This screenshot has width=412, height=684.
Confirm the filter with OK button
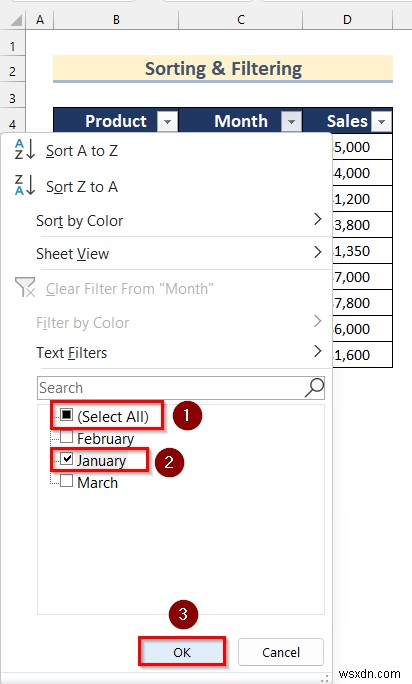coord(182,652)
